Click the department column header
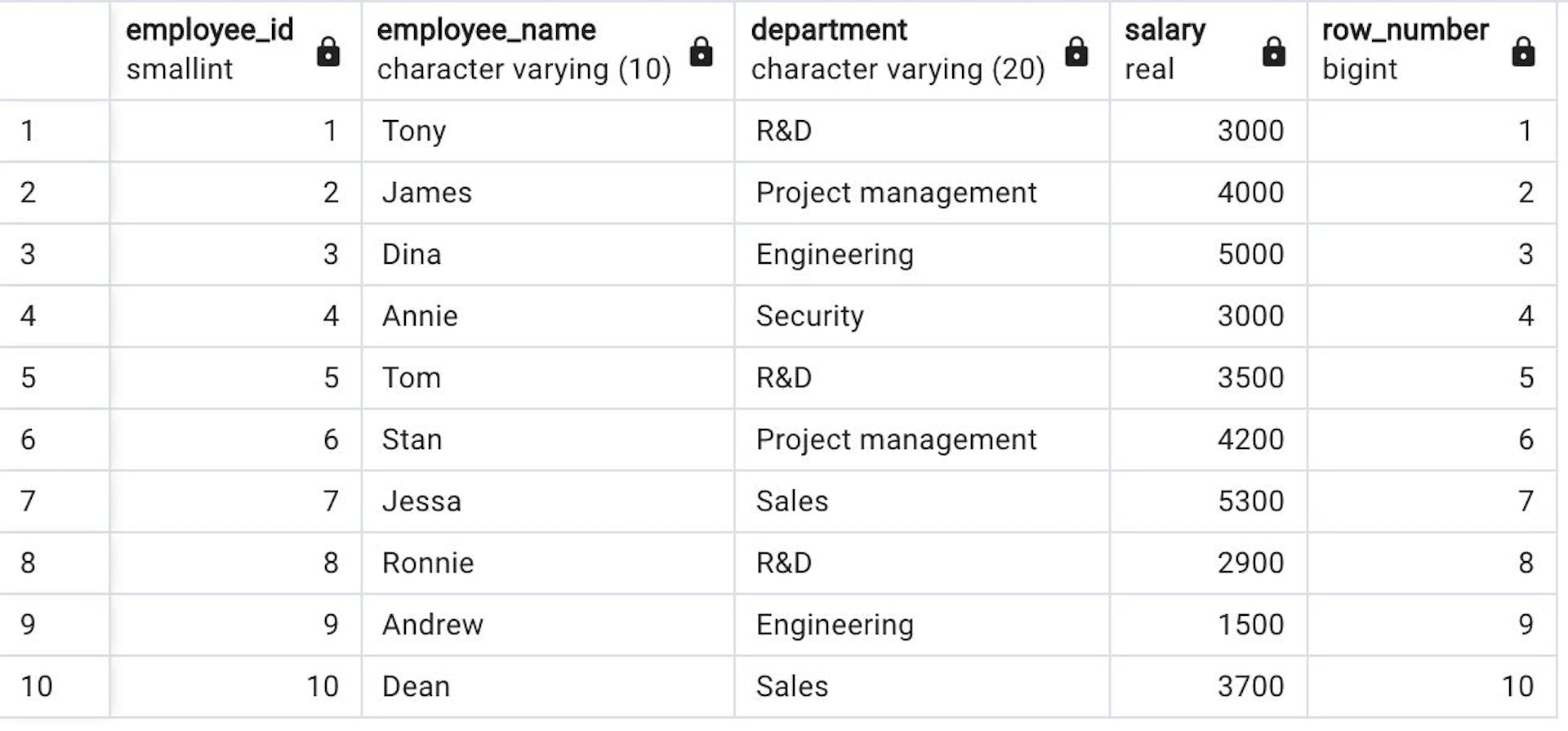Screen dimensions: 1568x731 pyautogui.click(x=829, y=30)
